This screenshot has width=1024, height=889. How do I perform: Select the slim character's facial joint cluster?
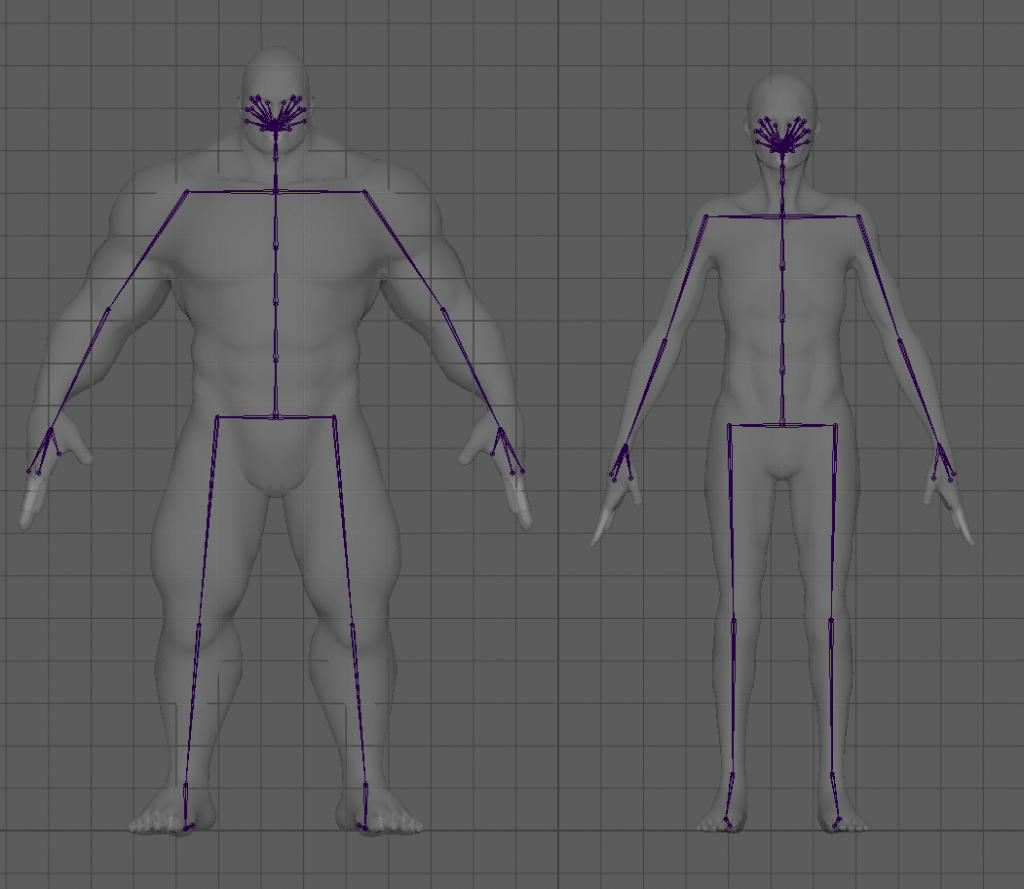(x=782, y=136)
